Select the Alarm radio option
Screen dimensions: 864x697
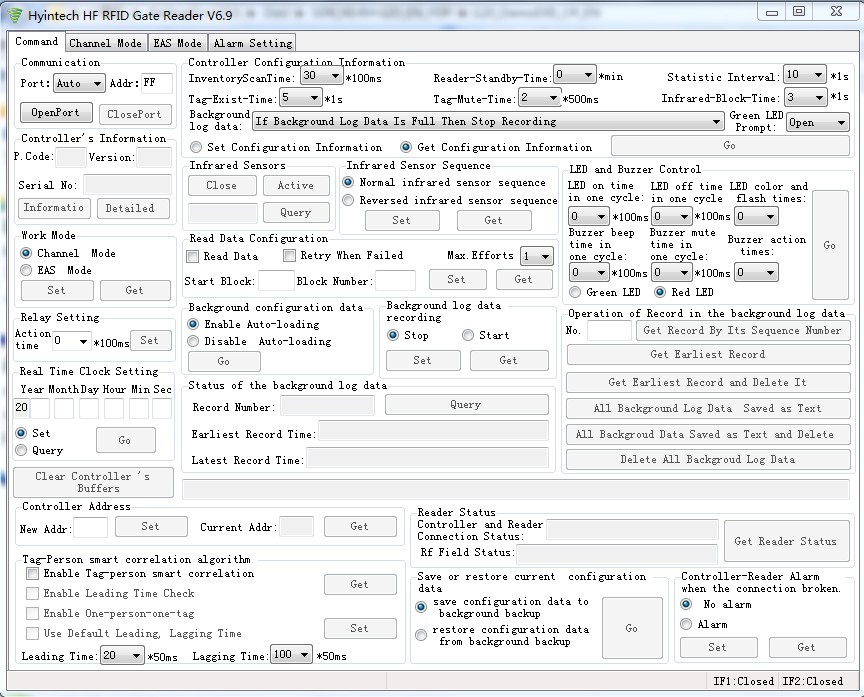coord(704,624)
